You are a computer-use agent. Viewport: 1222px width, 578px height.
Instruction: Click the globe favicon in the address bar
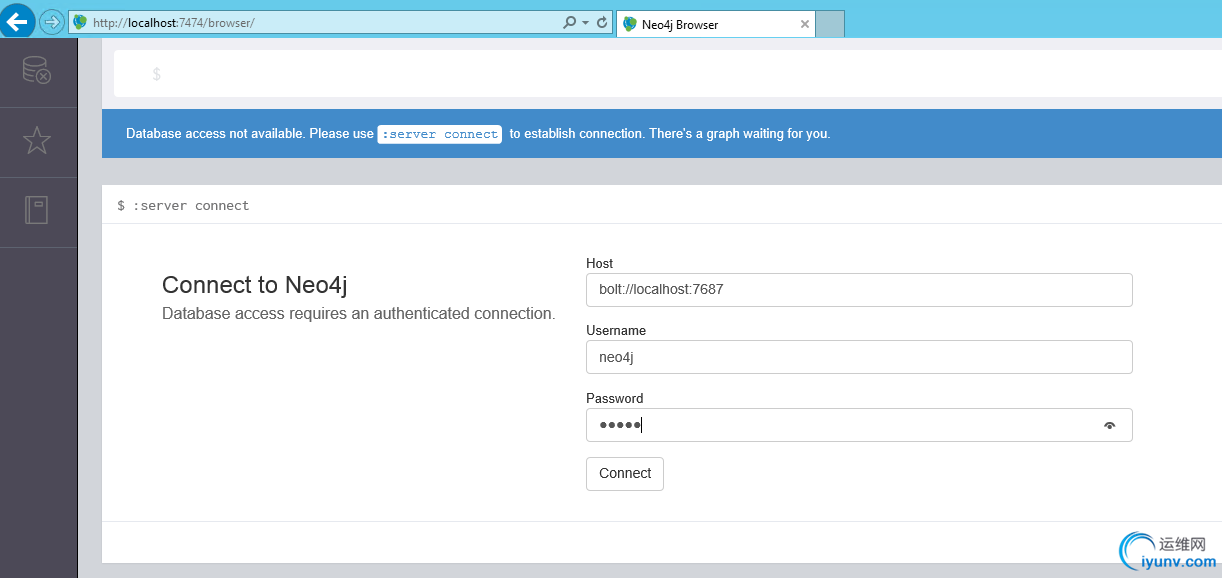point(80,22)
